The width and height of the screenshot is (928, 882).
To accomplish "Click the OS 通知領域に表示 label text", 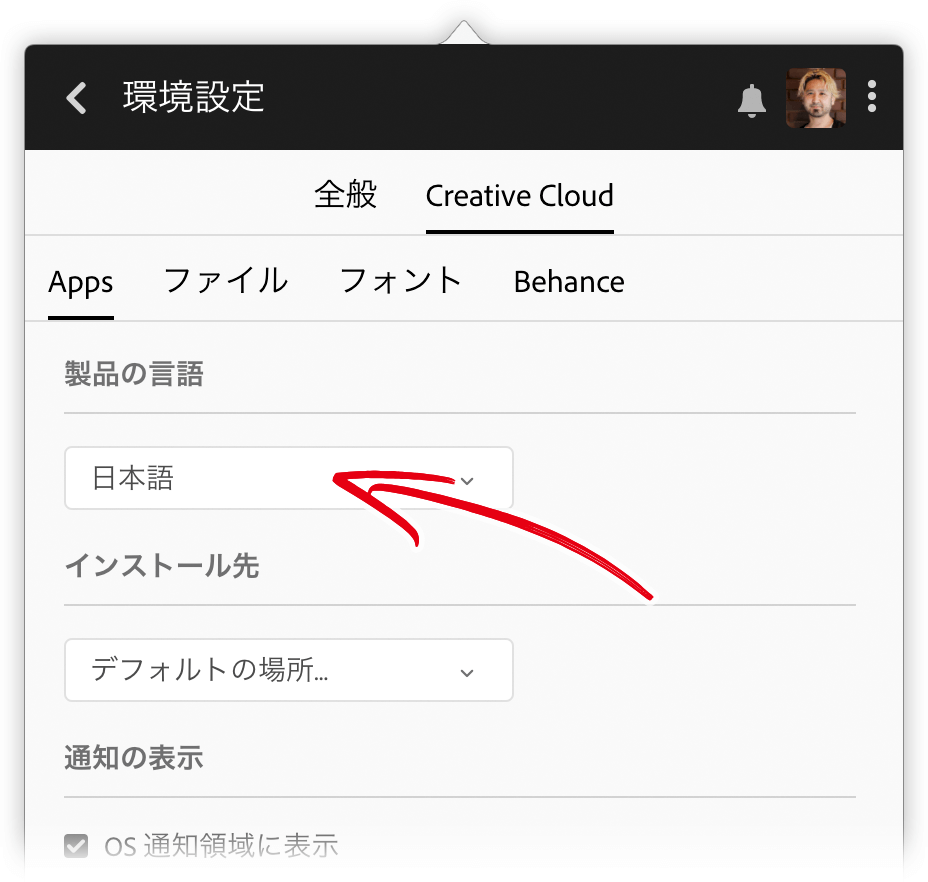I will (221, 846).
